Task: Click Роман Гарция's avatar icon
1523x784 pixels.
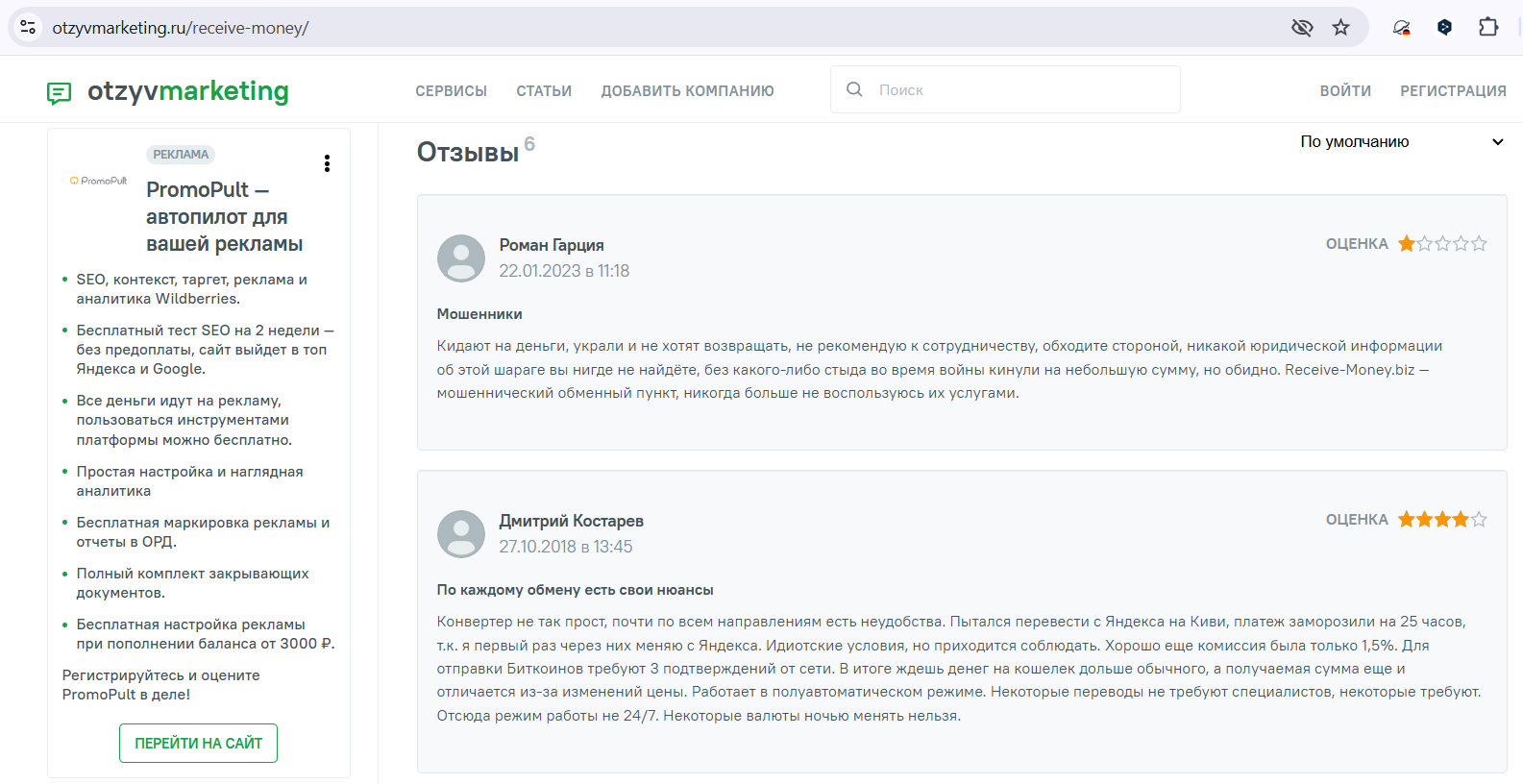Action: coord(461,258)
